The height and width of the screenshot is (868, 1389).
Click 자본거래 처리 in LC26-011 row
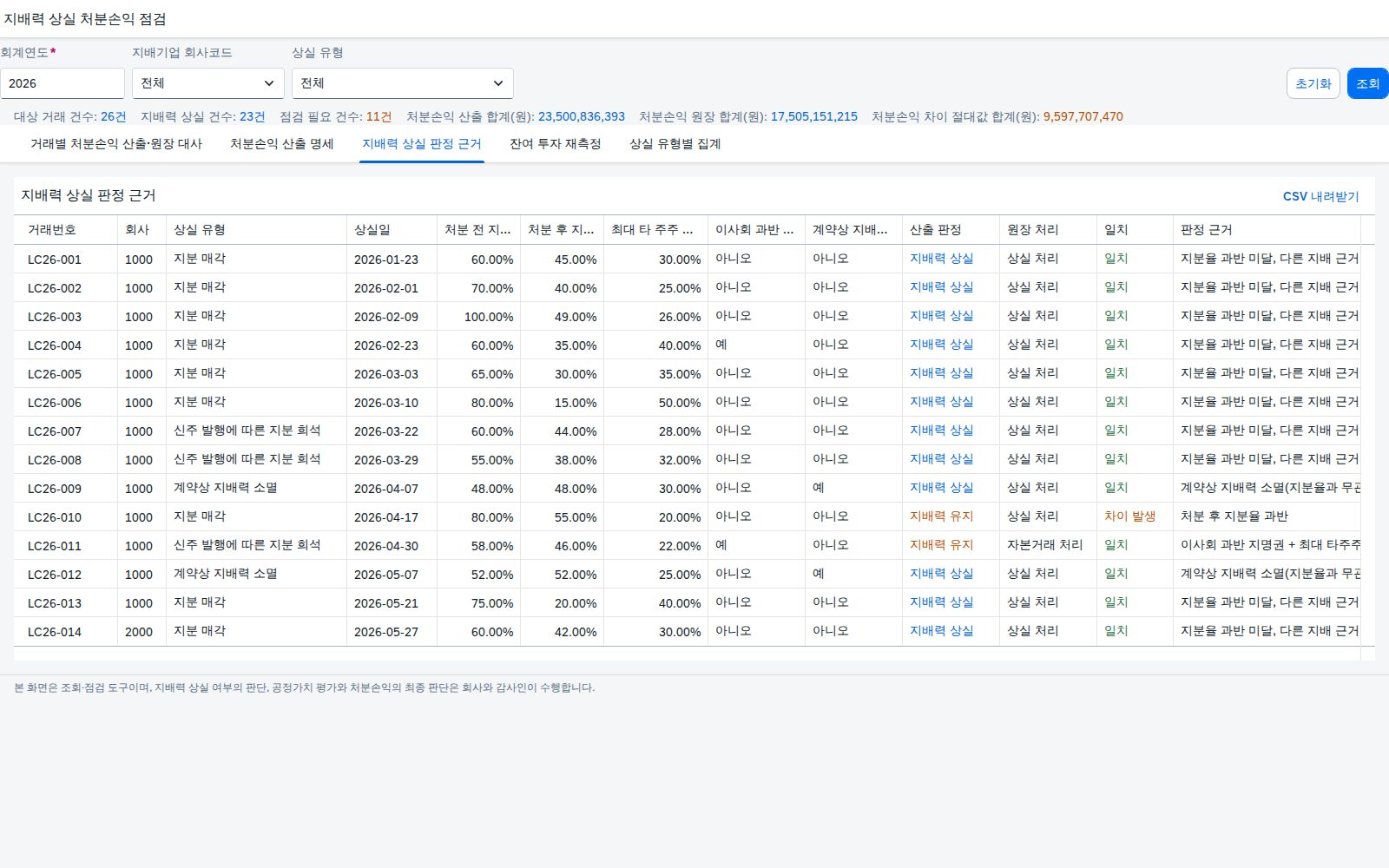(x=1044, y=545)
